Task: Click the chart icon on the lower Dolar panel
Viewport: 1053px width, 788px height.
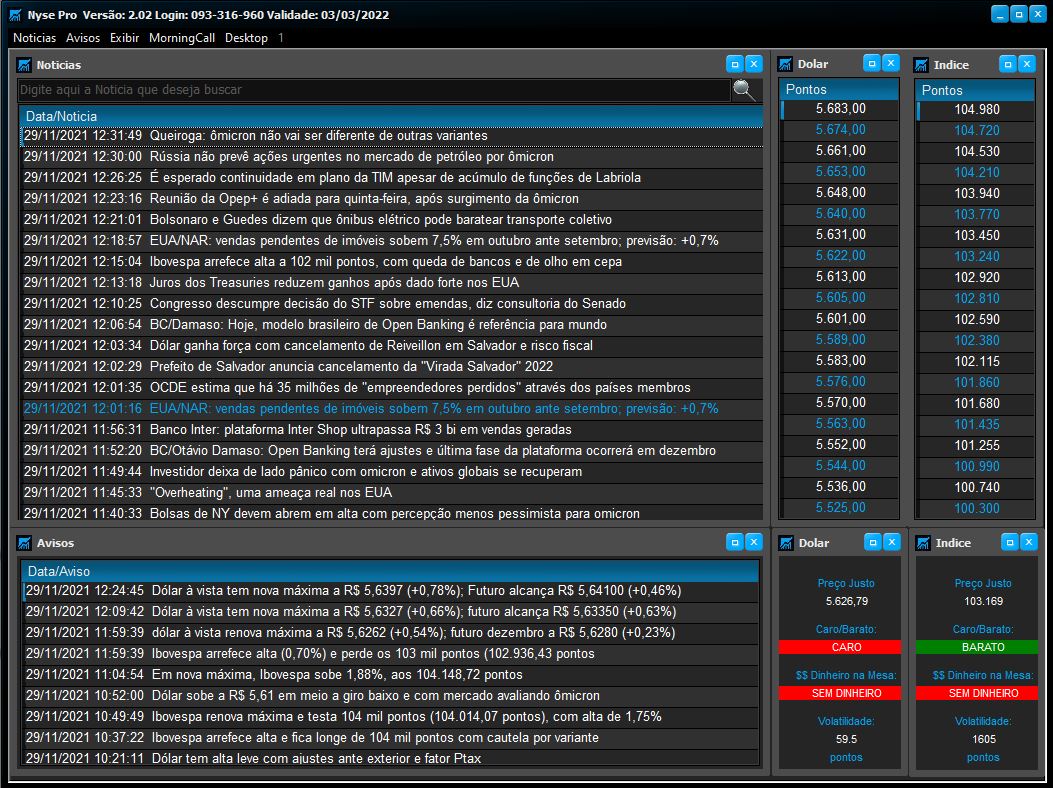Action: tap(786, 543)
